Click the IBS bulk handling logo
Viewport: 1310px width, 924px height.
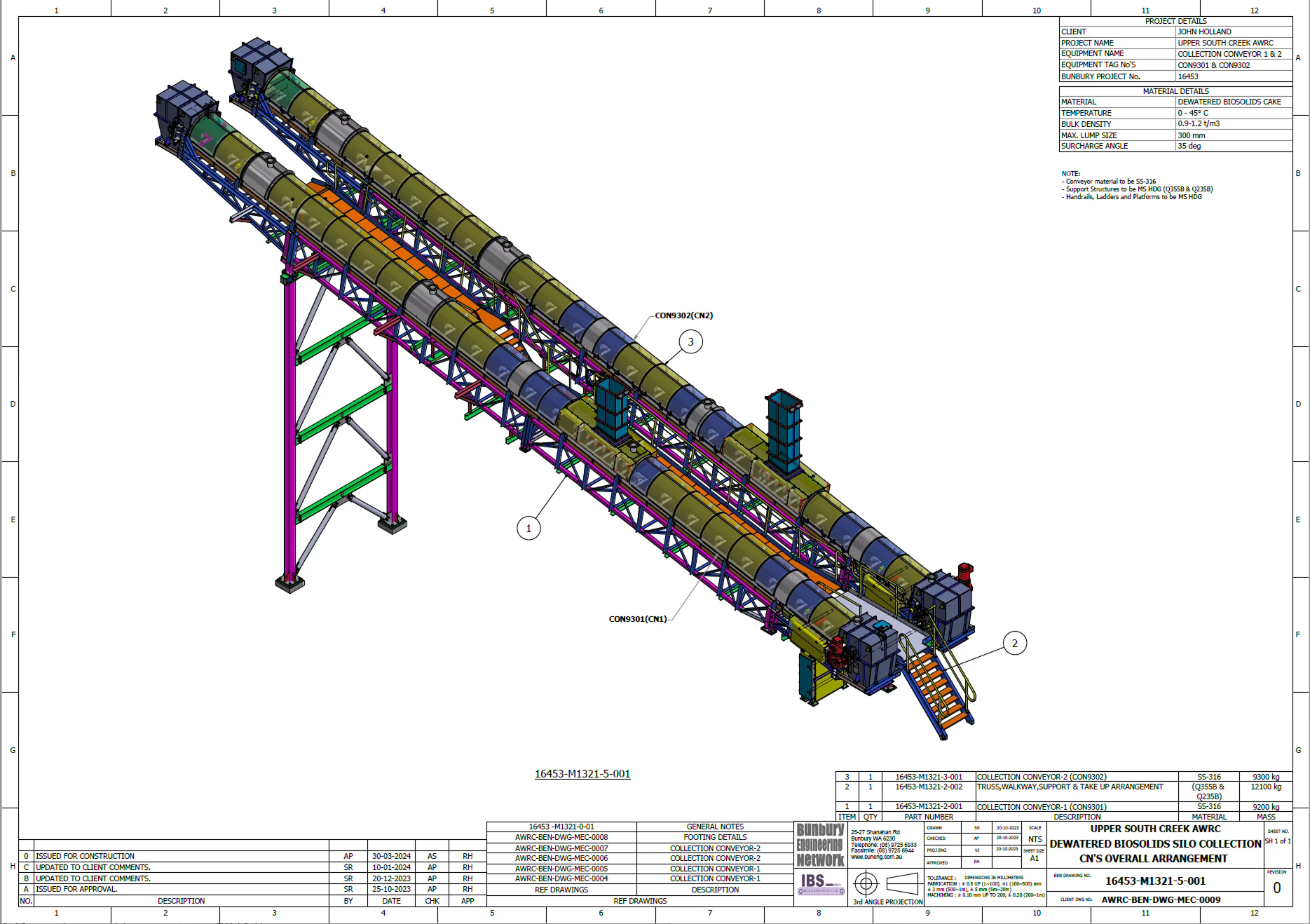pyautogui.click(x=820, y=883)
